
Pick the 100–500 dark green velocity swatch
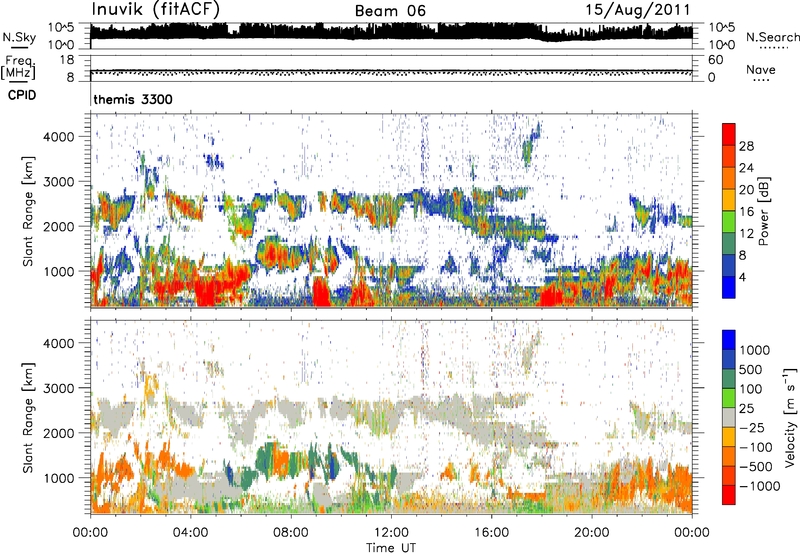(x=729, y=379)
